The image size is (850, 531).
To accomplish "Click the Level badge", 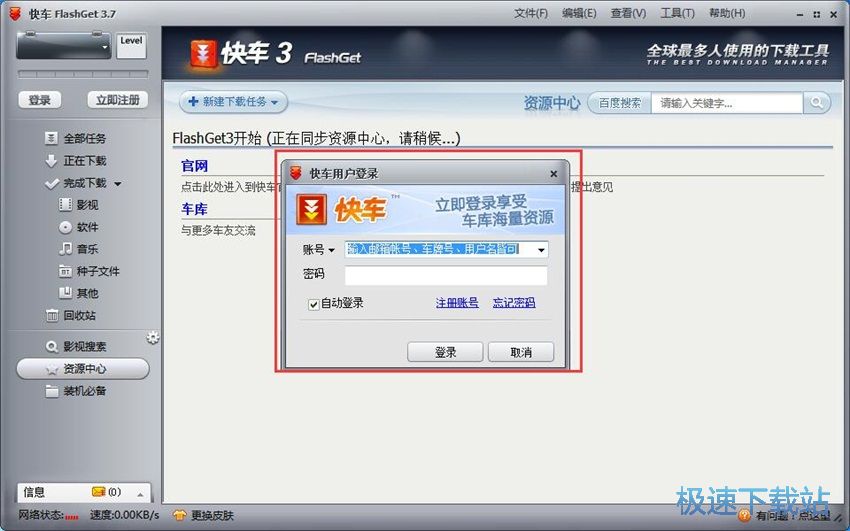I will coord(131,46).
